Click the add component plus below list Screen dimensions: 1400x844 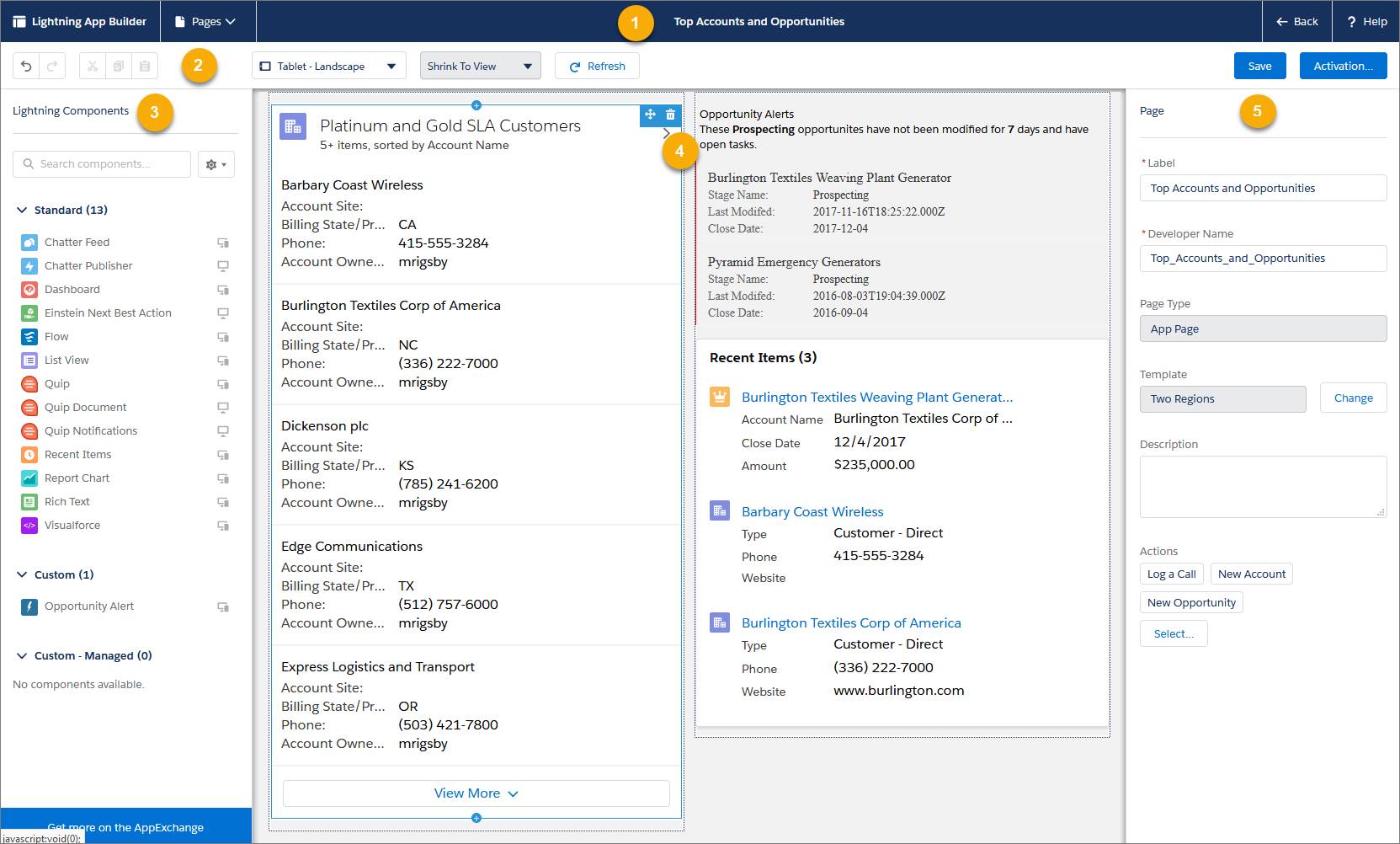tap(476, 818)
